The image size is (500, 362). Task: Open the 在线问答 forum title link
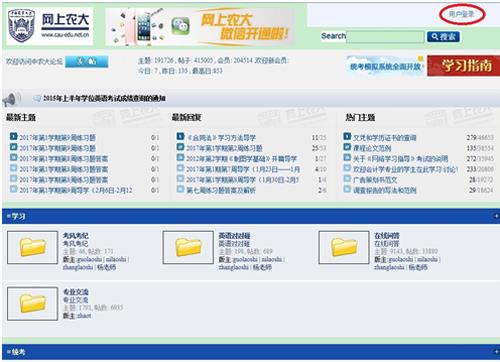click(x=387, y=236)
